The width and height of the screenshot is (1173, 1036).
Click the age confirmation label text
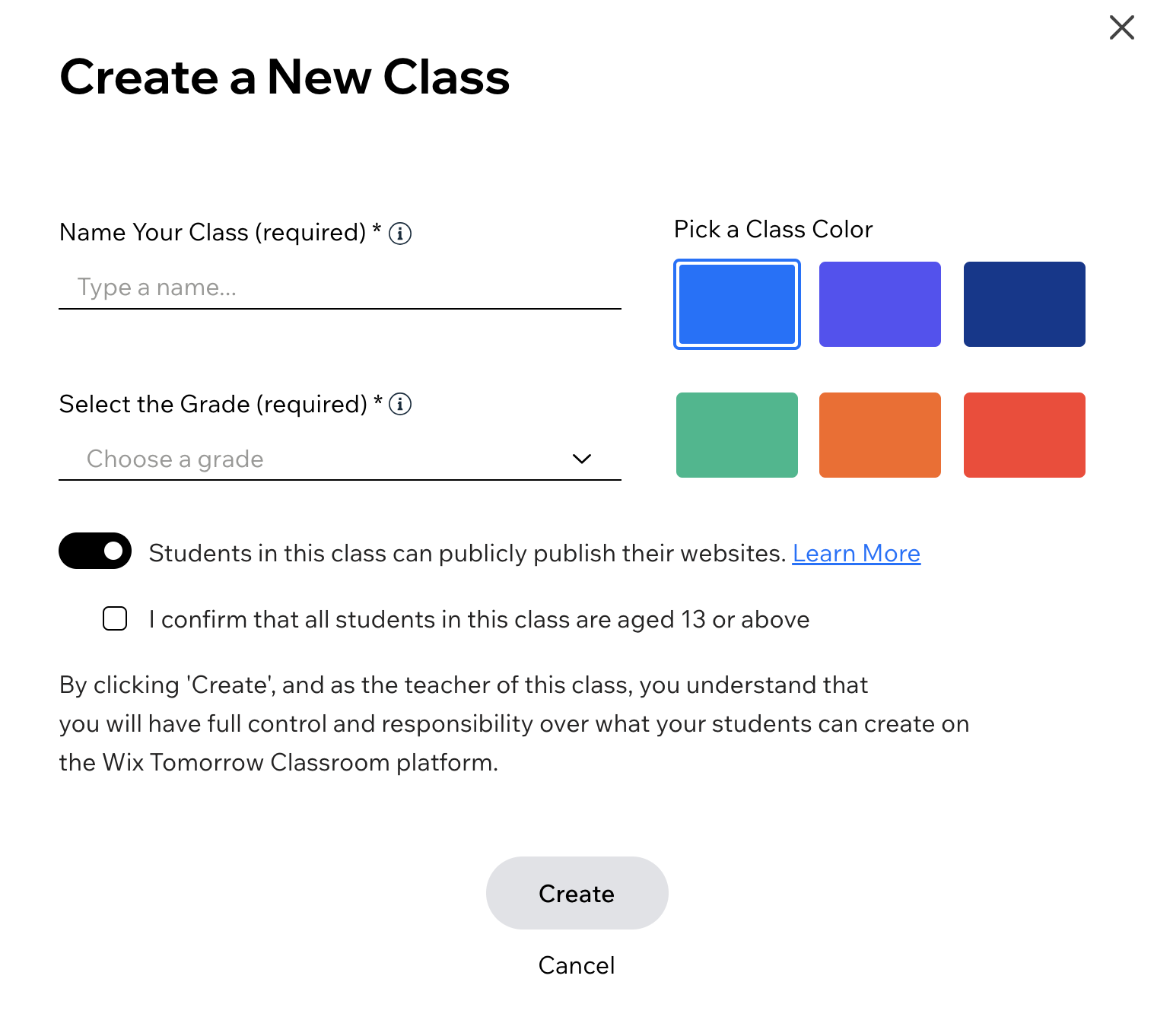pos(479,619)
